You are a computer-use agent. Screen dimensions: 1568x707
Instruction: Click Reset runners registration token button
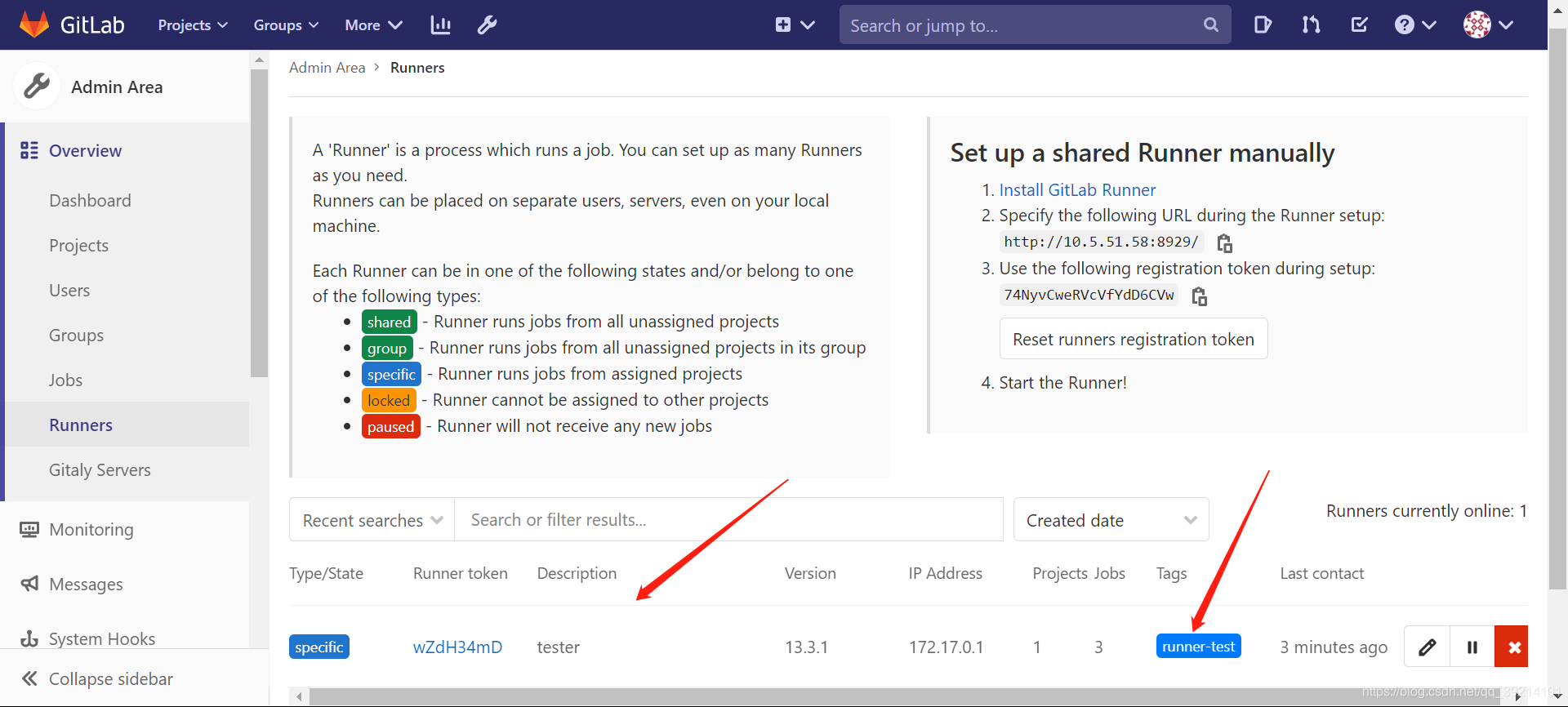1134,339
